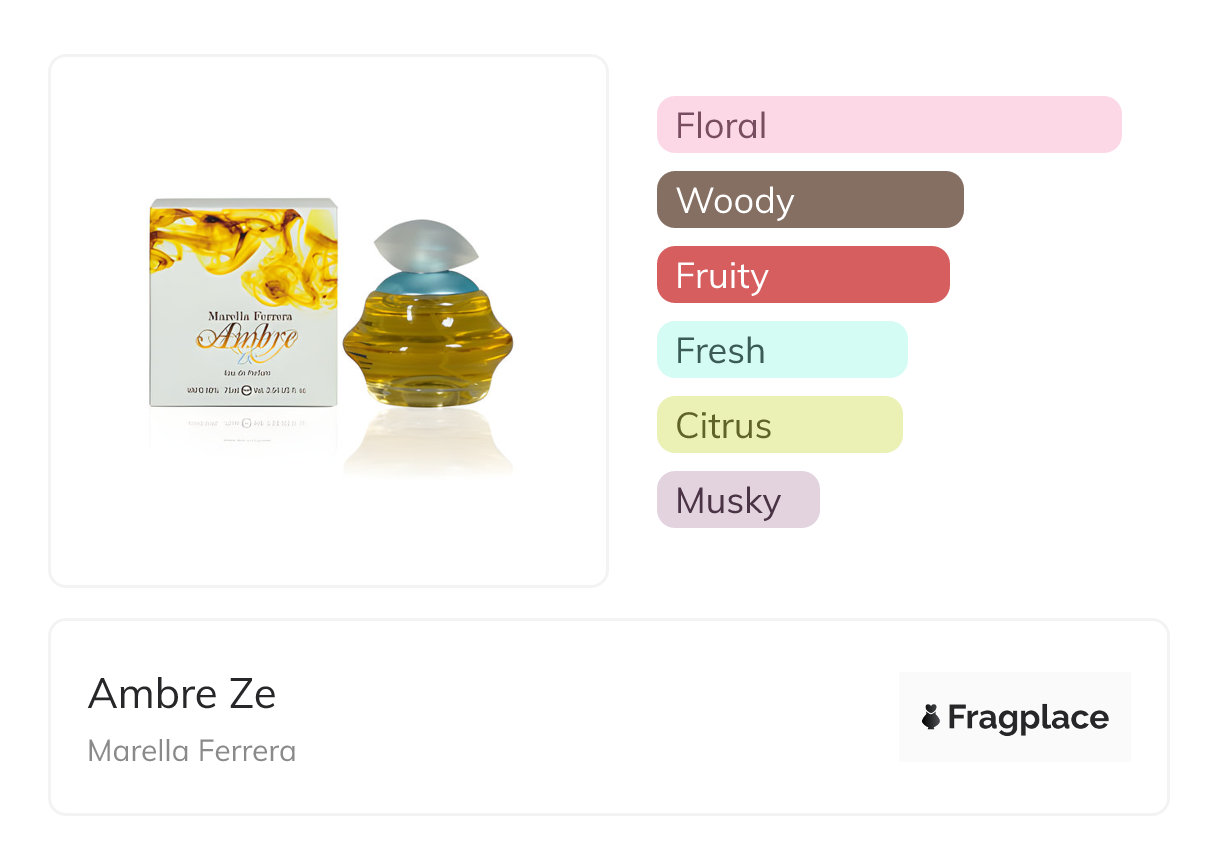Click the blue collar of the perfume bottle

coord(426,282)
